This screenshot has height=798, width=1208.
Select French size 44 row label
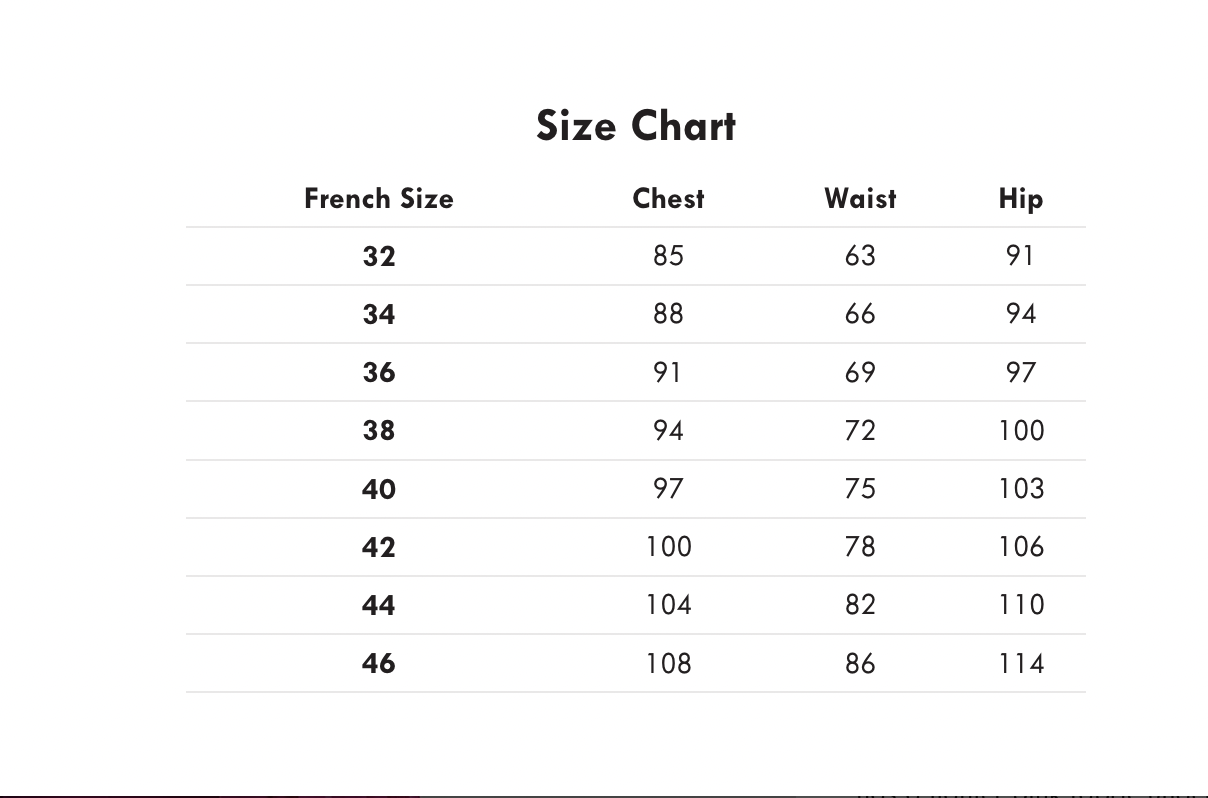(378, 605)
